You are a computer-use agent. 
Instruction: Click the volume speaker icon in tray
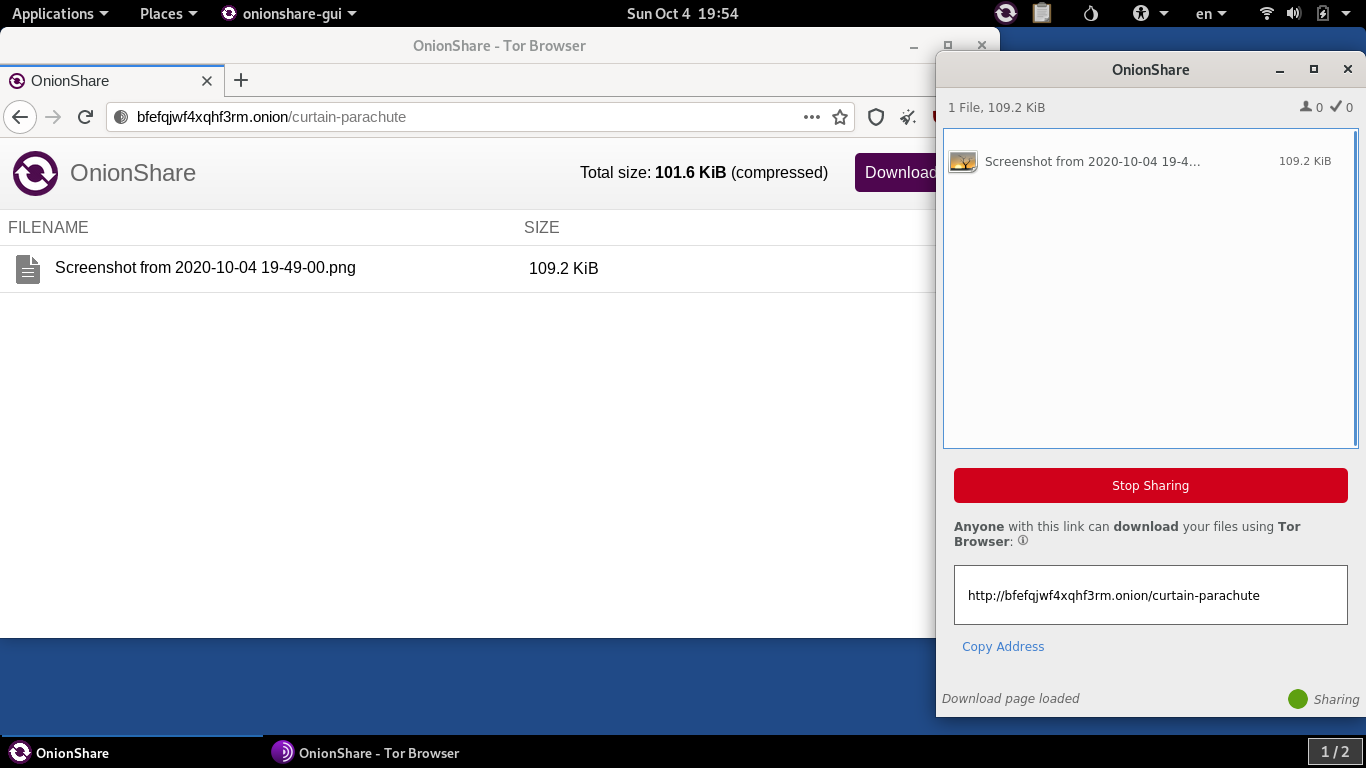(1294, 13)
